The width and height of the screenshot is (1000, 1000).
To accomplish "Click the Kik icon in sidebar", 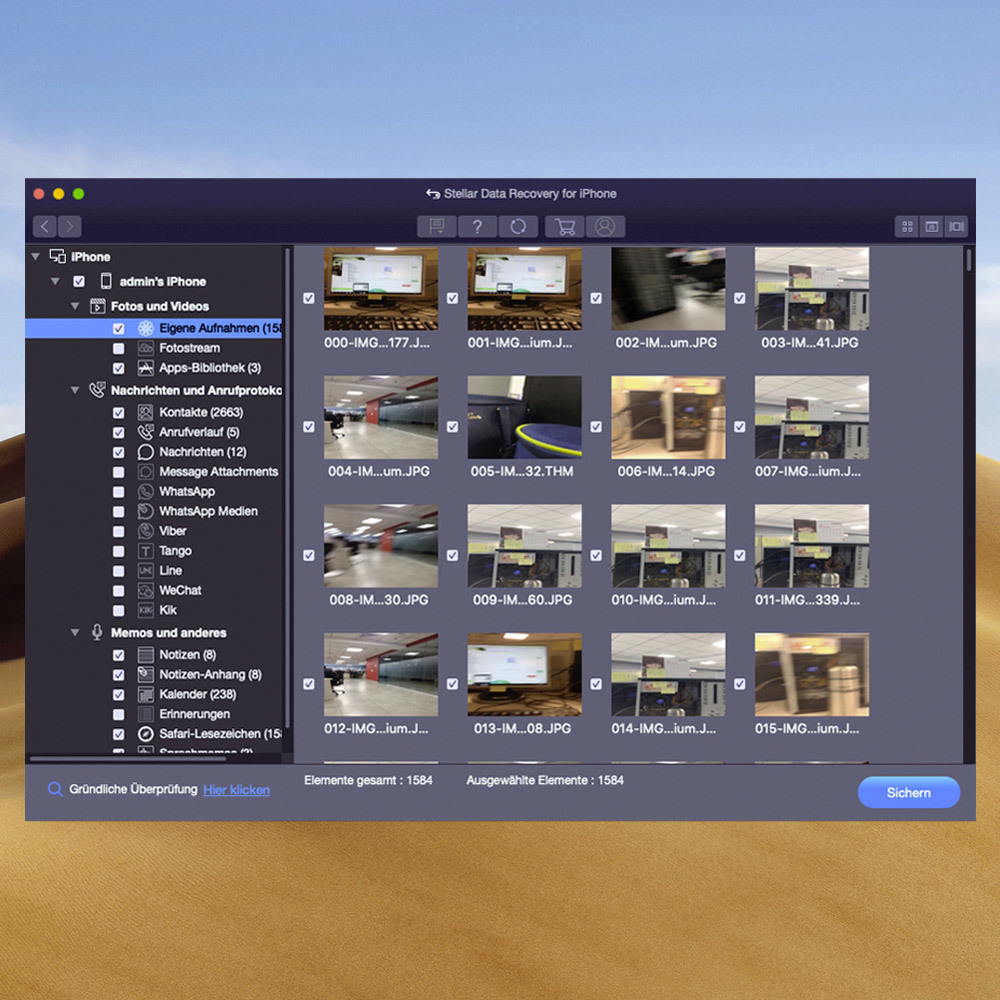I will tap(145, 610).
